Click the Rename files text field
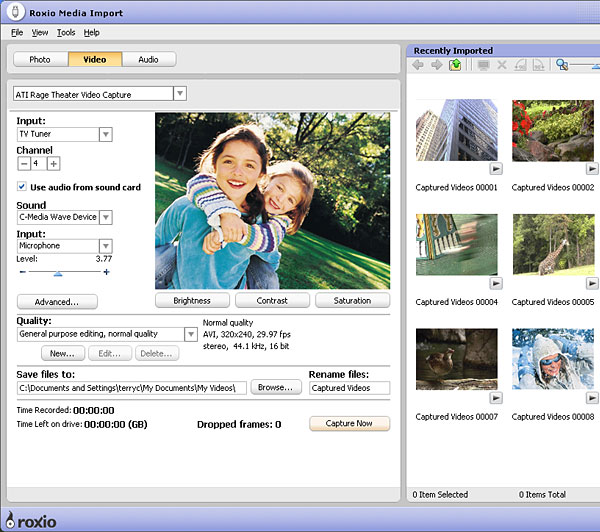The height and width of the screenshot is (532, 600). point(348,387)
